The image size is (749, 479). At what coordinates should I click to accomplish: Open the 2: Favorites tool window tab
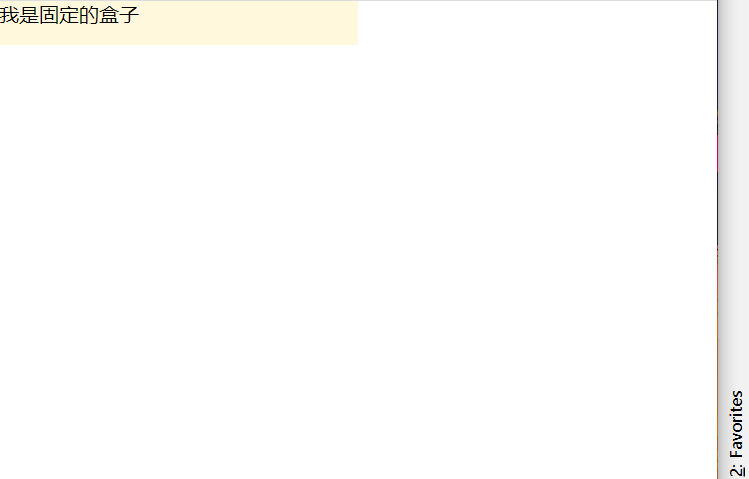(737, 434)
